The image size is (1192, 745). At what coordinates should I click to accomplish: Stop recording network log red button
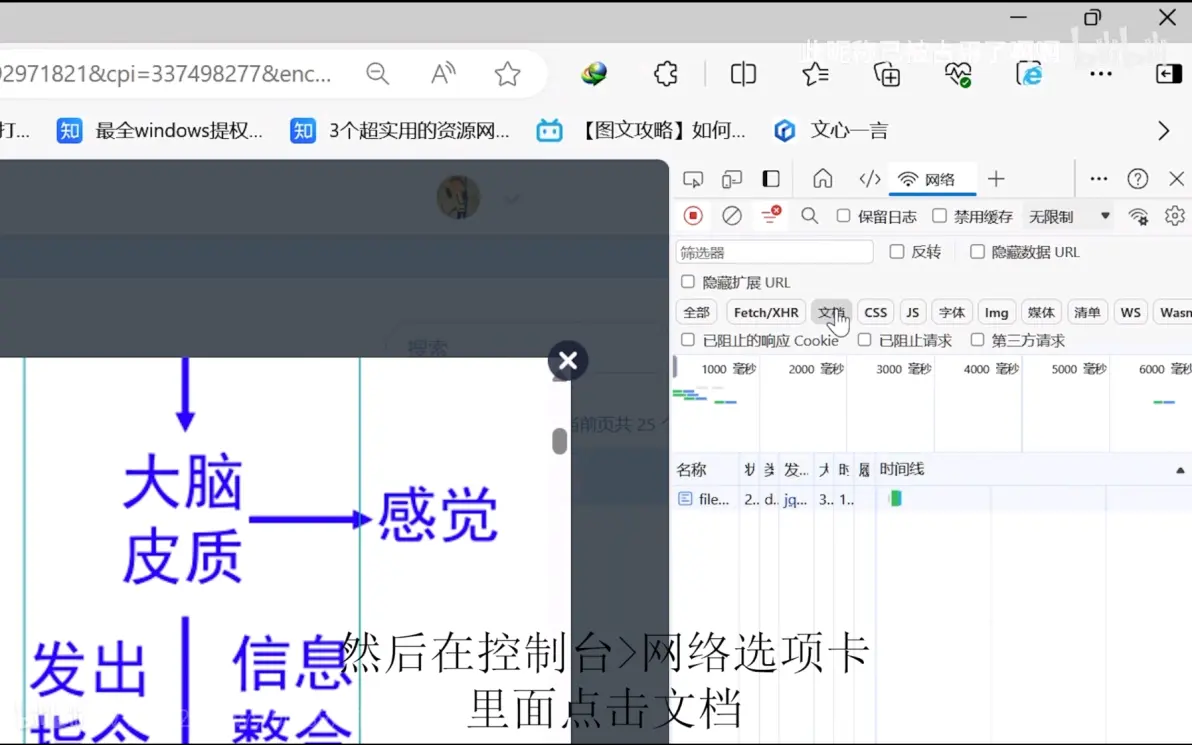click(693, 216)
